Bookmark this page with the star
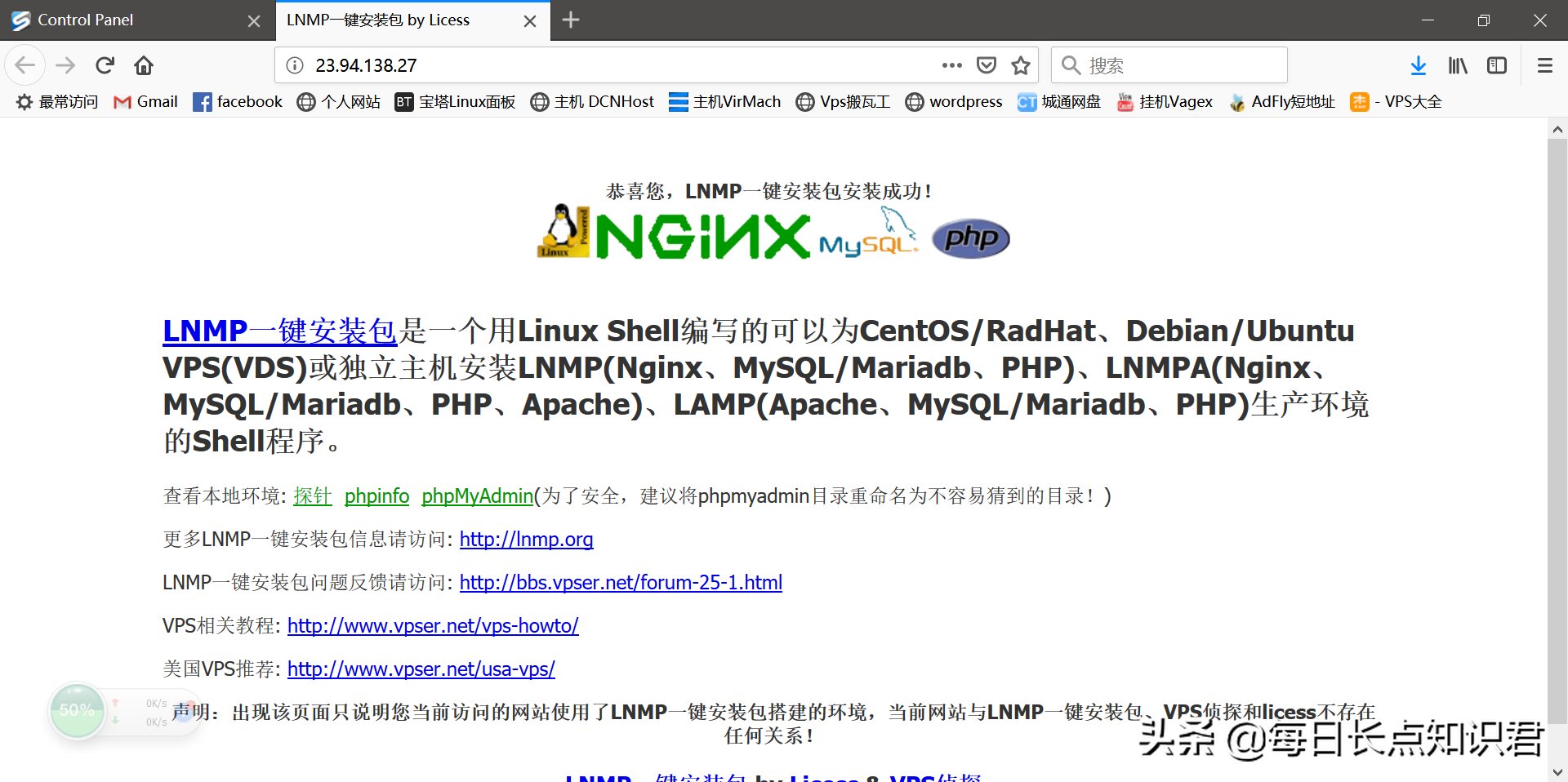This screenshot has height=782, width=1568. point(1021,65)
